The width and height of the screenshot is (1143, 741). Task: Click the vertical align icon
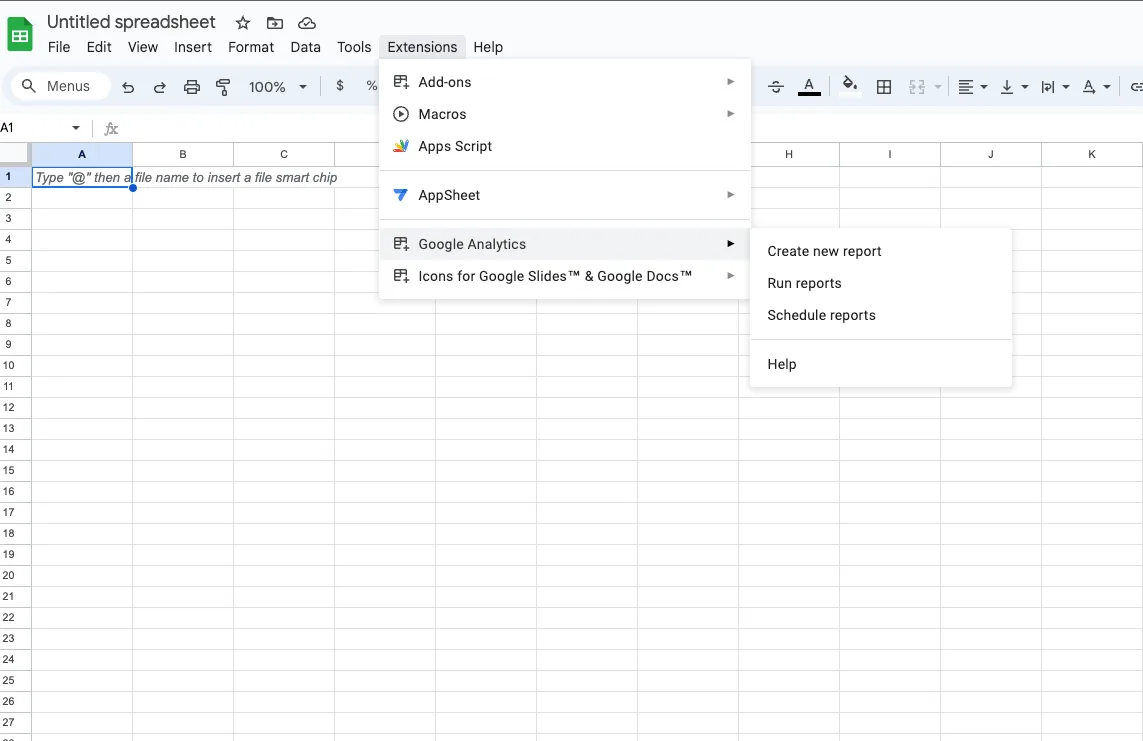1007,87
